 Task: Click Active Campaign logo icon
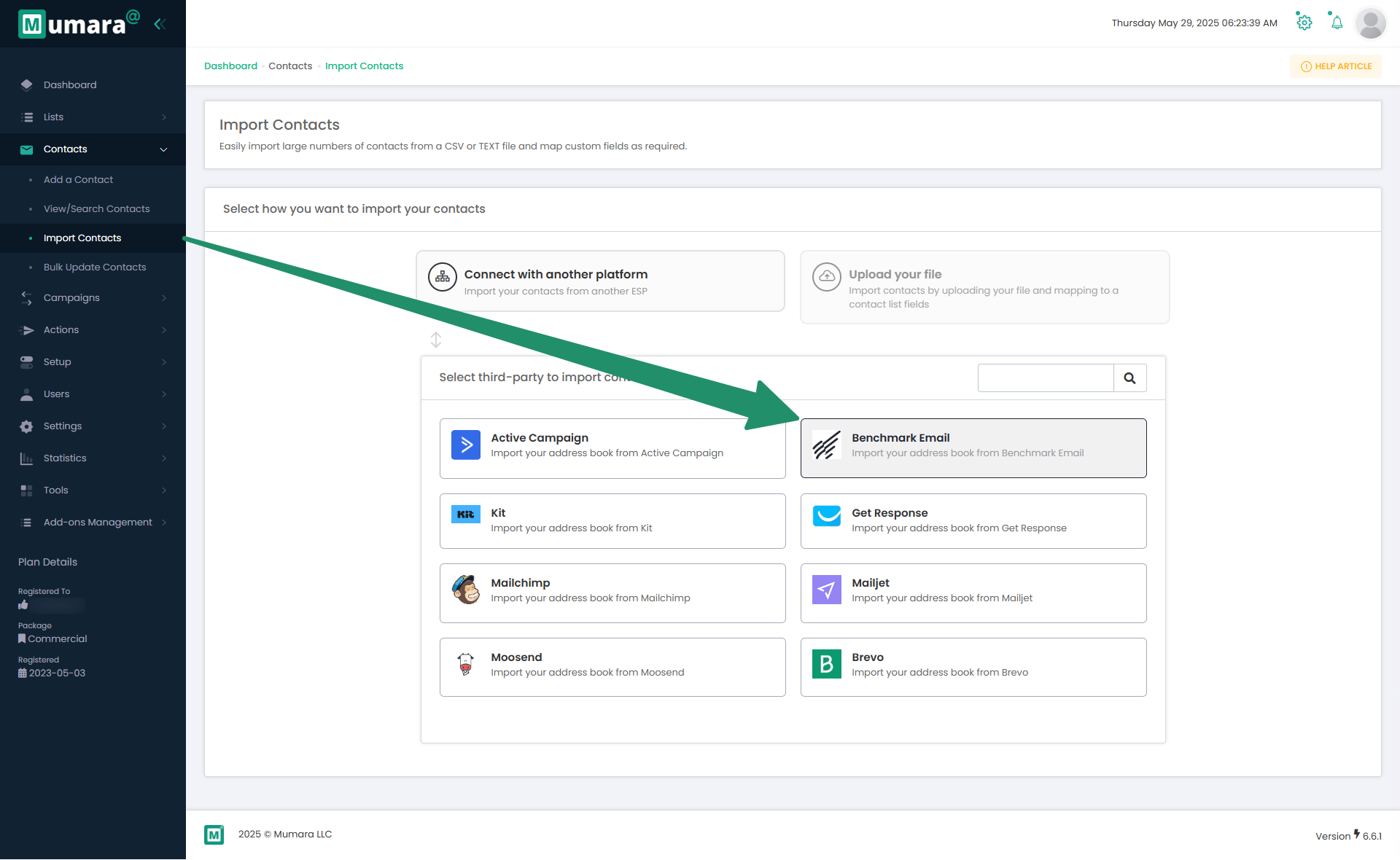coord(466,445)
